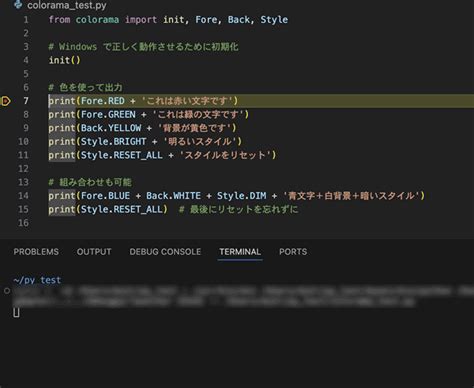The height and width of the screenshot is (388, 474).
Task: Click 'Style' in the import statement
Action: (274, 20)
